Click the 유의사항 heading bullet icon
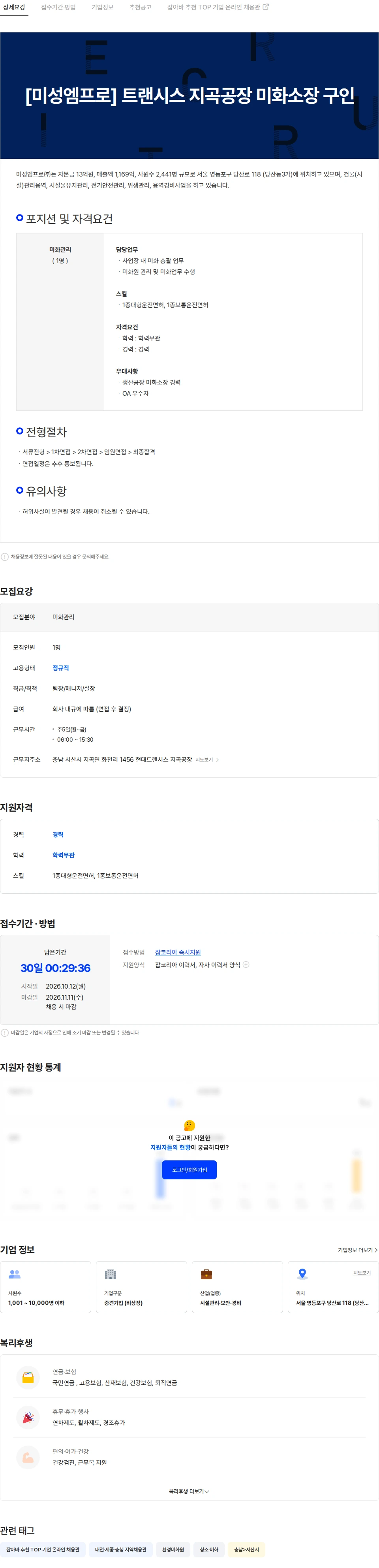 coord(19,490)
